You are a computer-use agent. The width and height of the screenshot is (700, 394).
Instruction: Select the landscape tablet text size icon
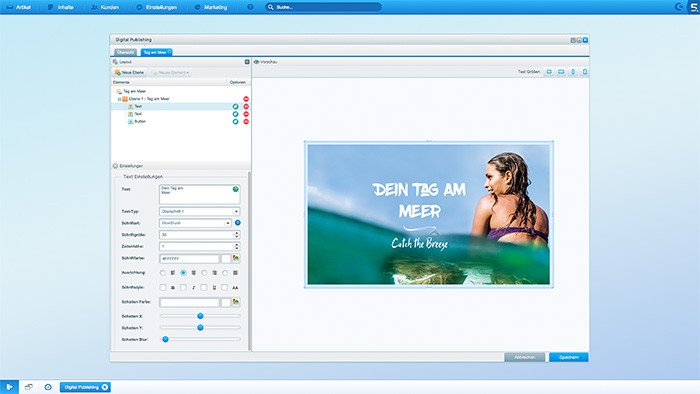pos(561,72)
